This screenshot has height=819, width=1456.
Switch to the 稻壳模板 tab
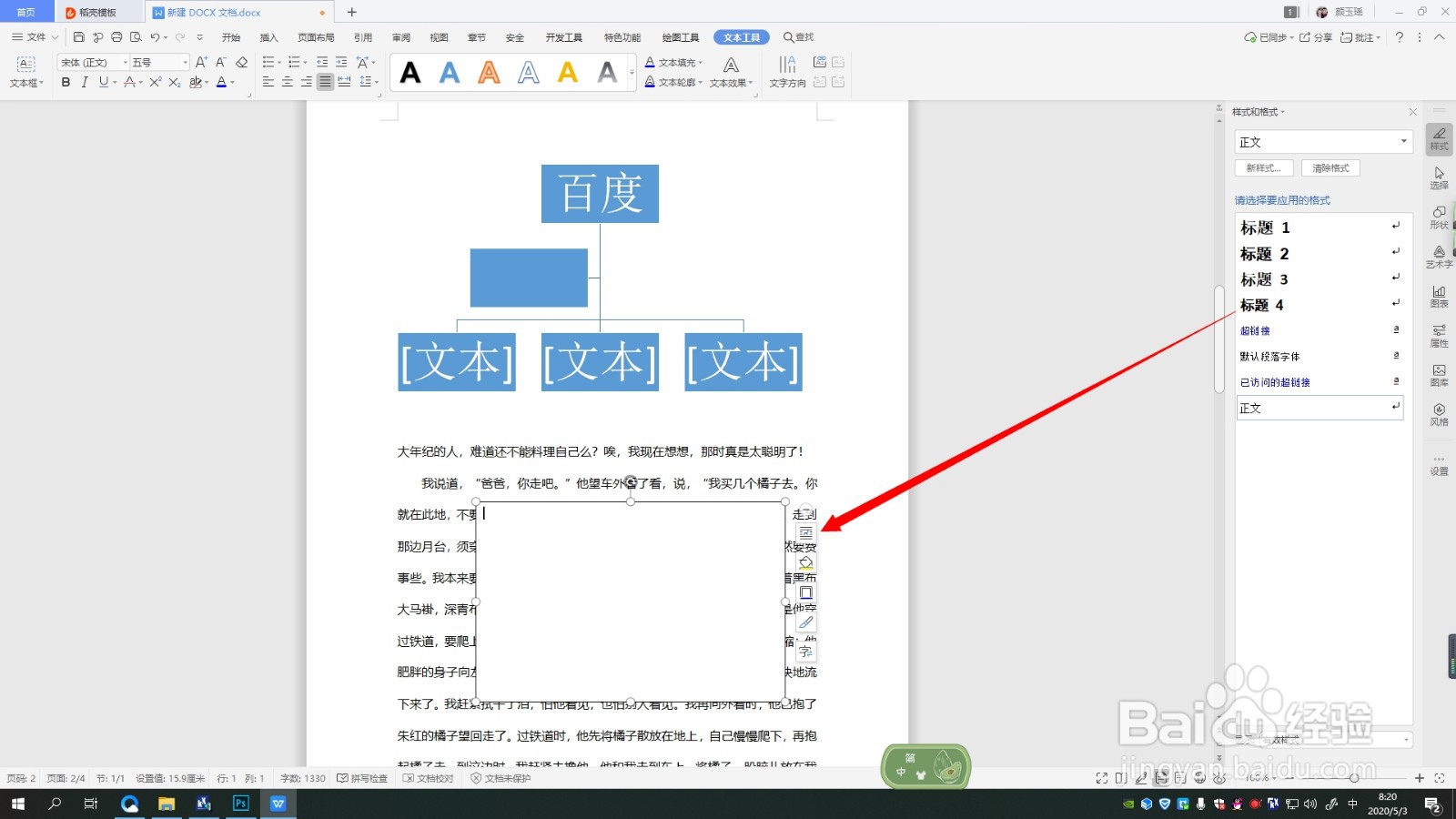click(x=97, y=12)
